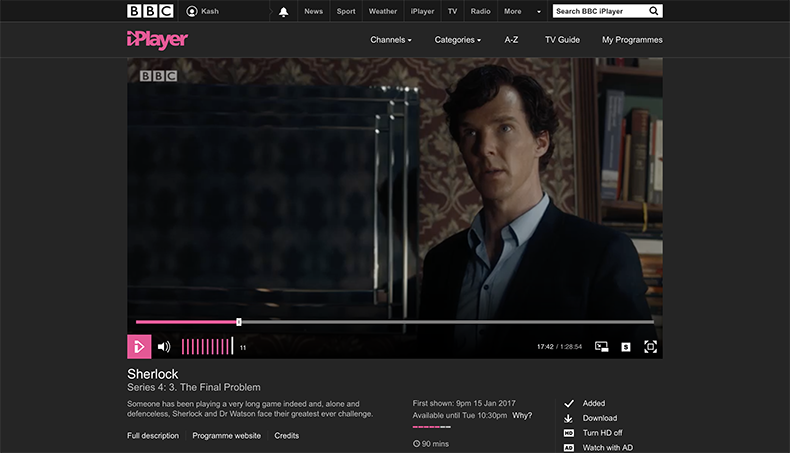This screenshot has width=790, height=453.
Task: Open the Sport section
Action: pos(346,11)
